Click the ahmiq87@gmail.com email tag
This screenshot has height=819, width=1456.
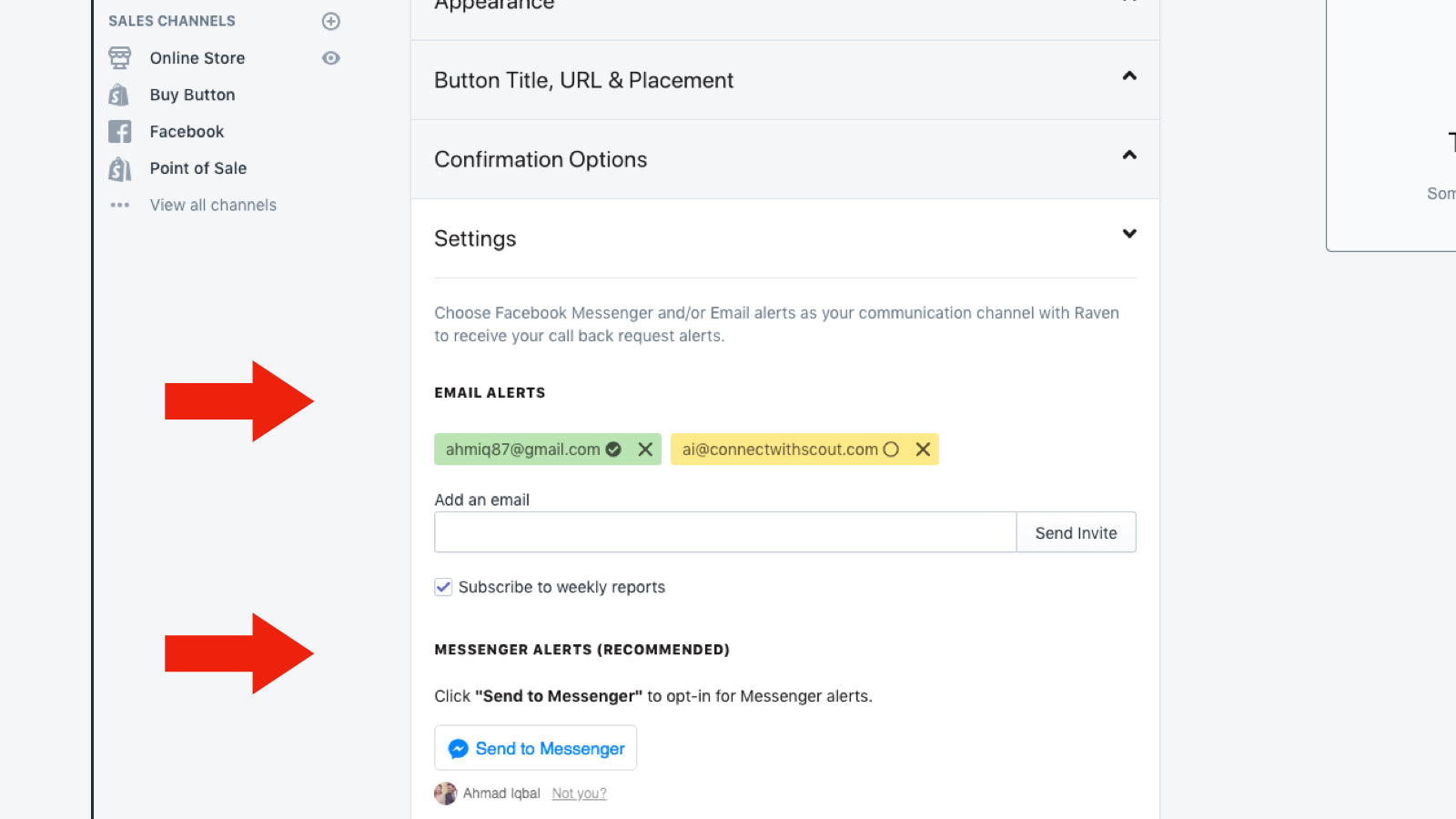[548, 450]
